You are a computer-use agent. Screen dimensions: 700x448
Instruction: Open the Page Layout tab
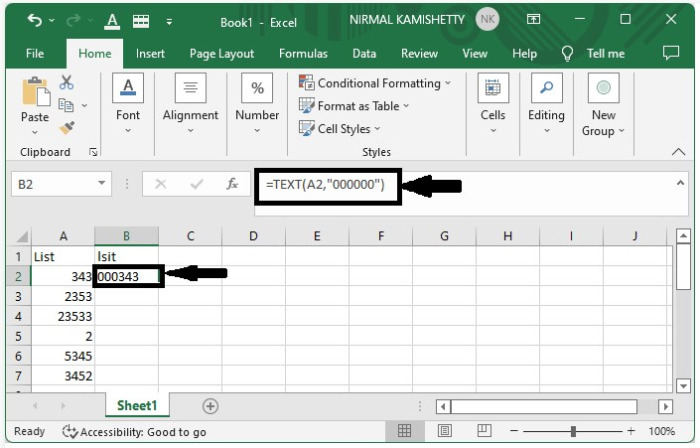[x=221, y=54]
